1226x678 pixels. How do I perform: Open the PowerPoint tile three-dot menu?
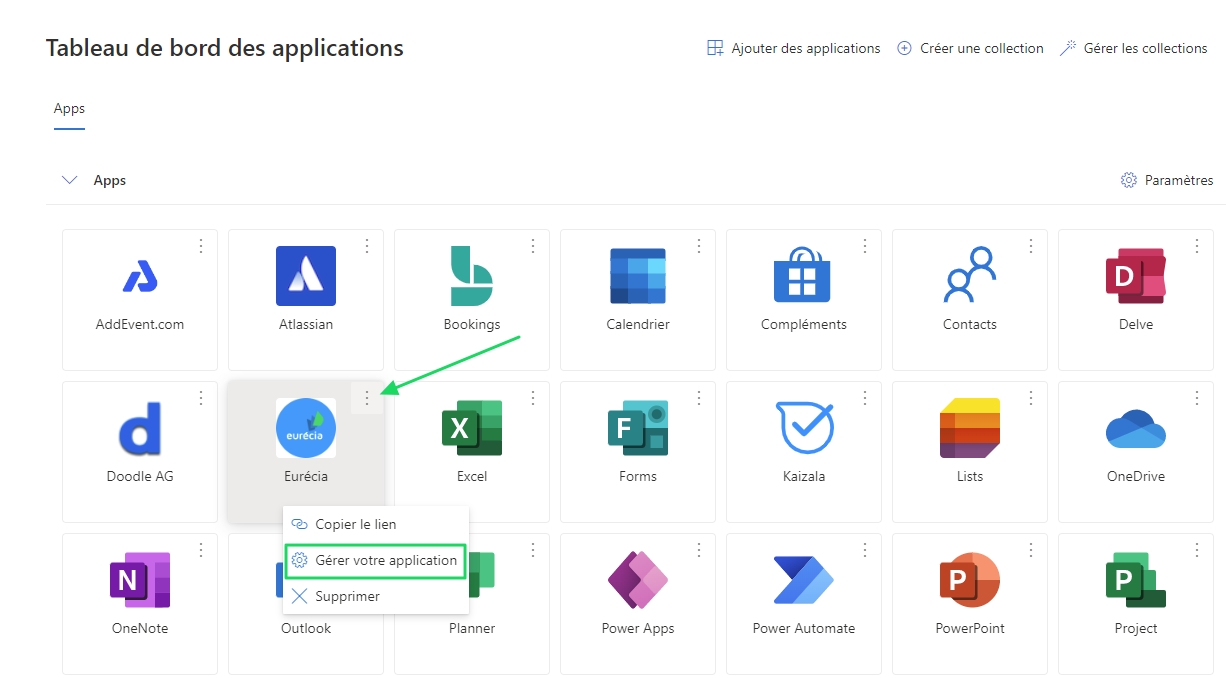point(1031,550)
